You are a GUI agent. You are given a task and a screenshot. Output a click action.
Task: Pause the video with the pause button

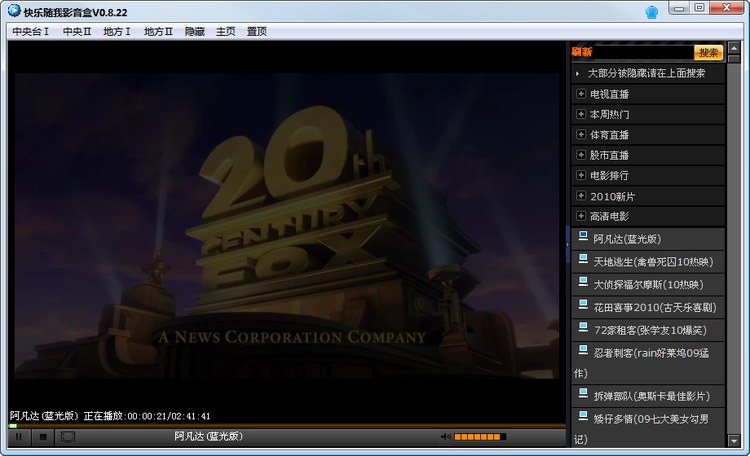pyautogui.click(x=18, y=436)
